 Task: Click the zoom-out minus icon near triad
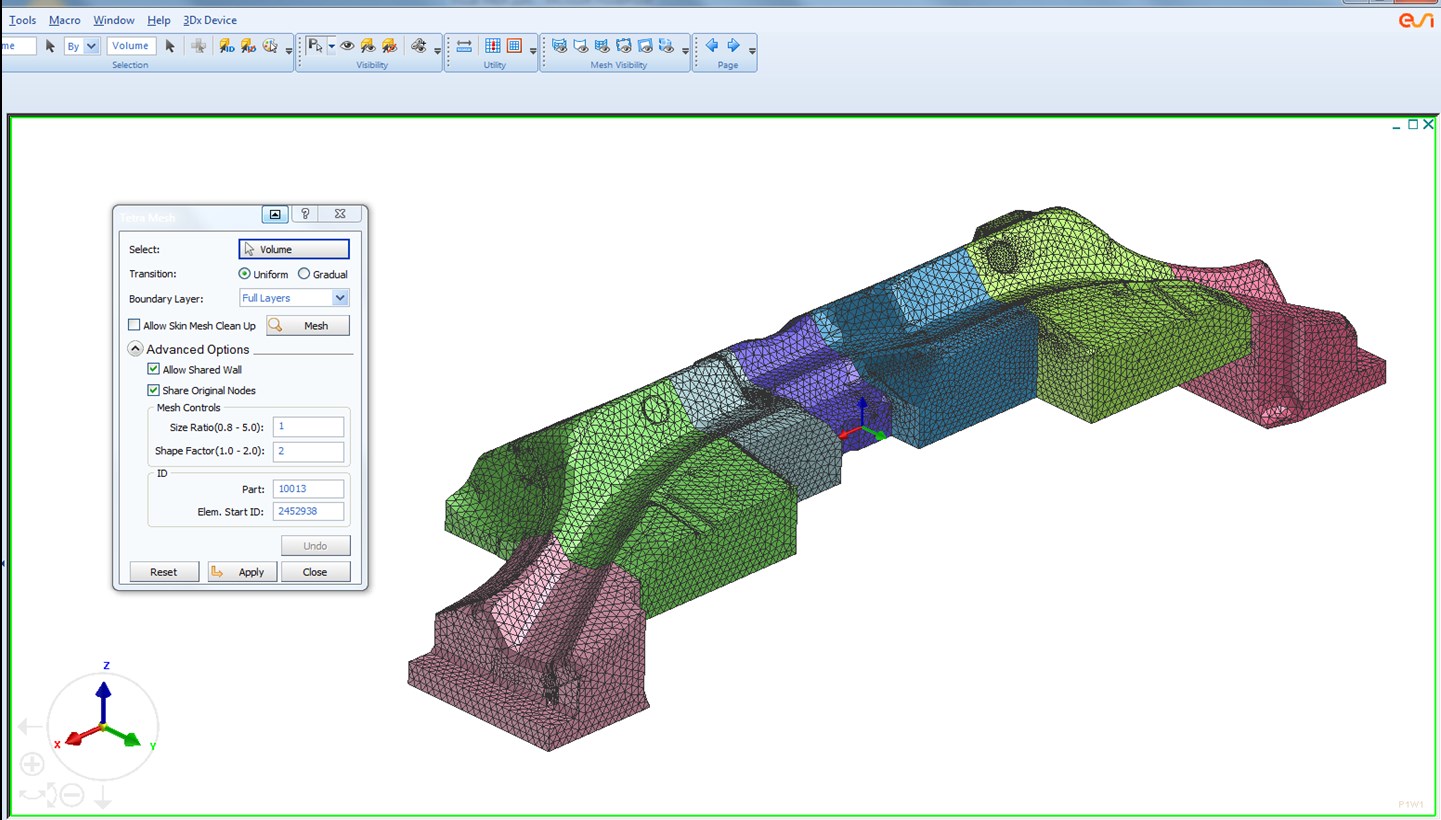71,795
